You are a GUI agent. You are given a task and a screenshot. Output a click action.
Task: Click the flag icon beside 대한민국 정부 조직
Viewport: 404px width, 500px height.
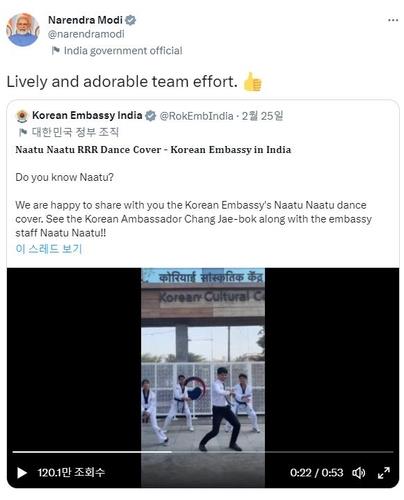[x=23, y=132]
